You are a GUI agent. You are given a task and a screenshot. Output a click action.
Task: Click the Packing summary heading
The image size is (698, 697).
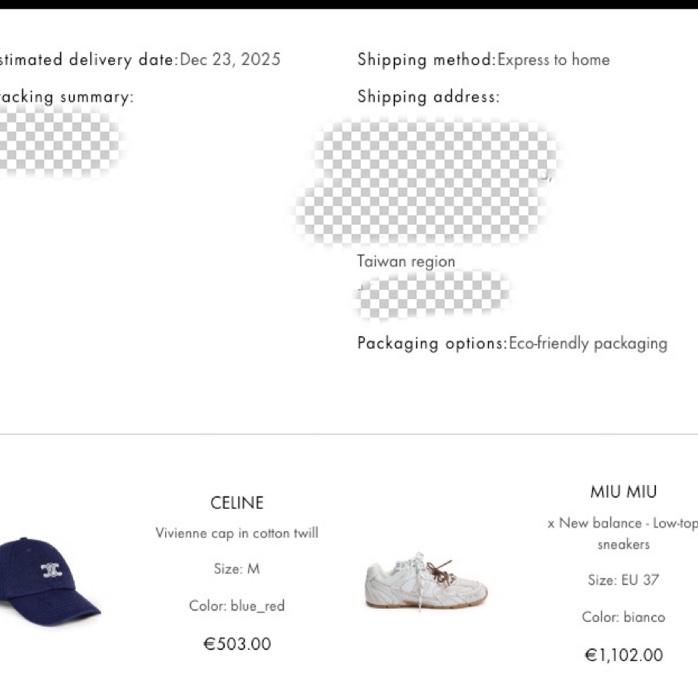coord(66,97)
